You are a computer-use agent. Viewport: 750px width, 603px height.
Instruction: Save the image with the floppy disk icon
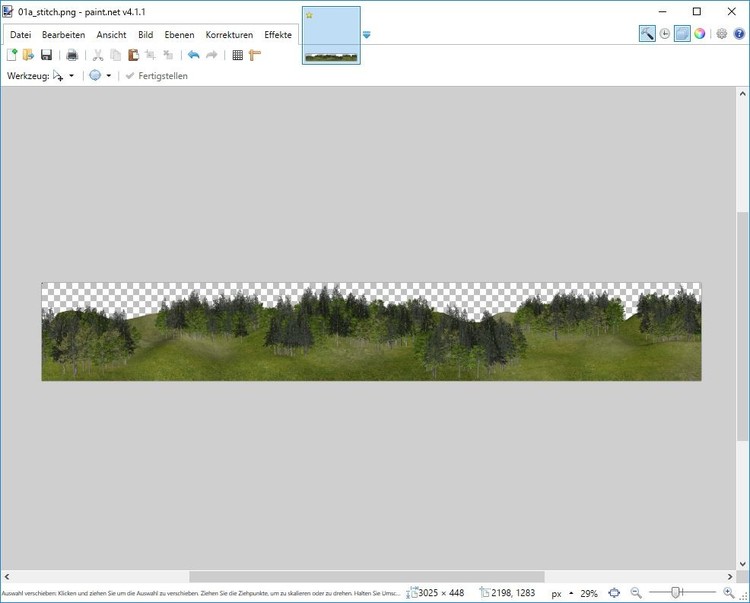(x=46, y=55)
